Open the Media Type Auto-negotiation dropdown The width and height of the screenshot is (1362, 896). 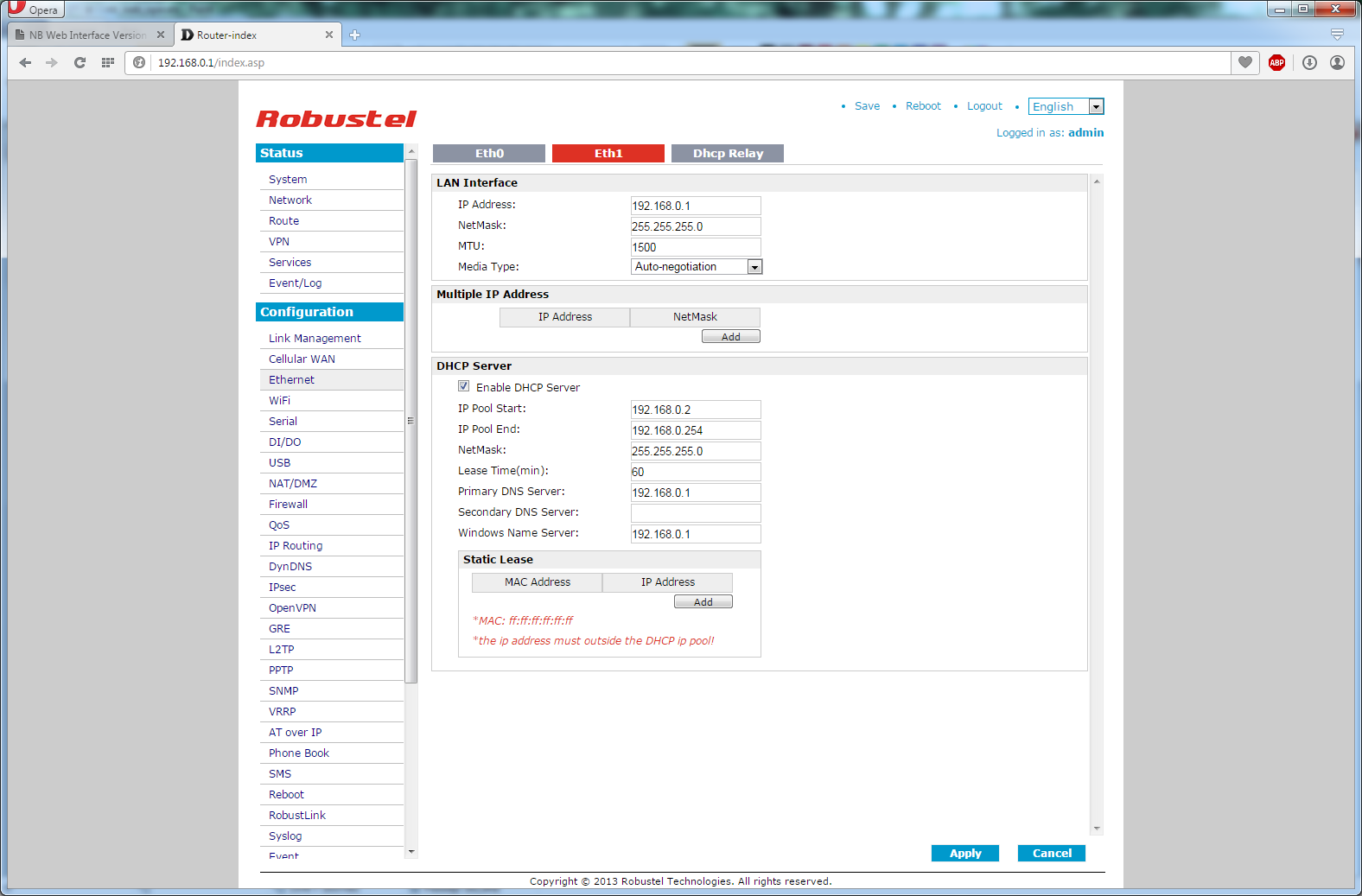point(697,267)
